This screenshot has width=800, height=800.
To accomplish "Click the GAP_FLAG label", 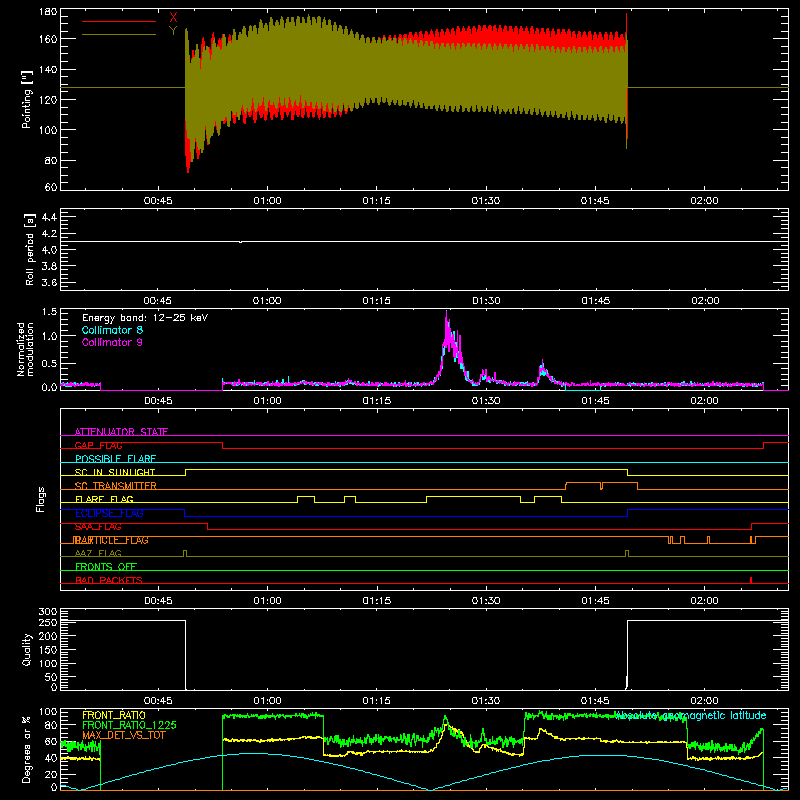I will click(98, 445).
